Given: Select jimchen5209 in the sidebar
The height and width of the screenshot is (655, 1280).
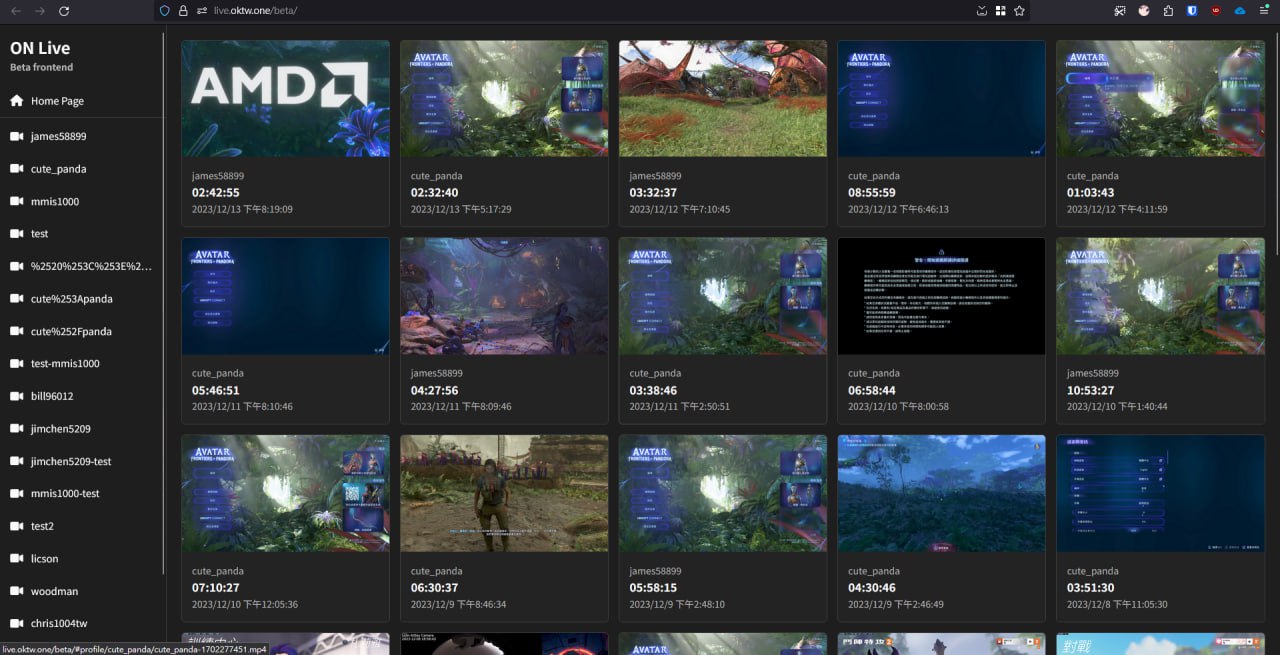Looking at the screenshot, I should (81, 429).
